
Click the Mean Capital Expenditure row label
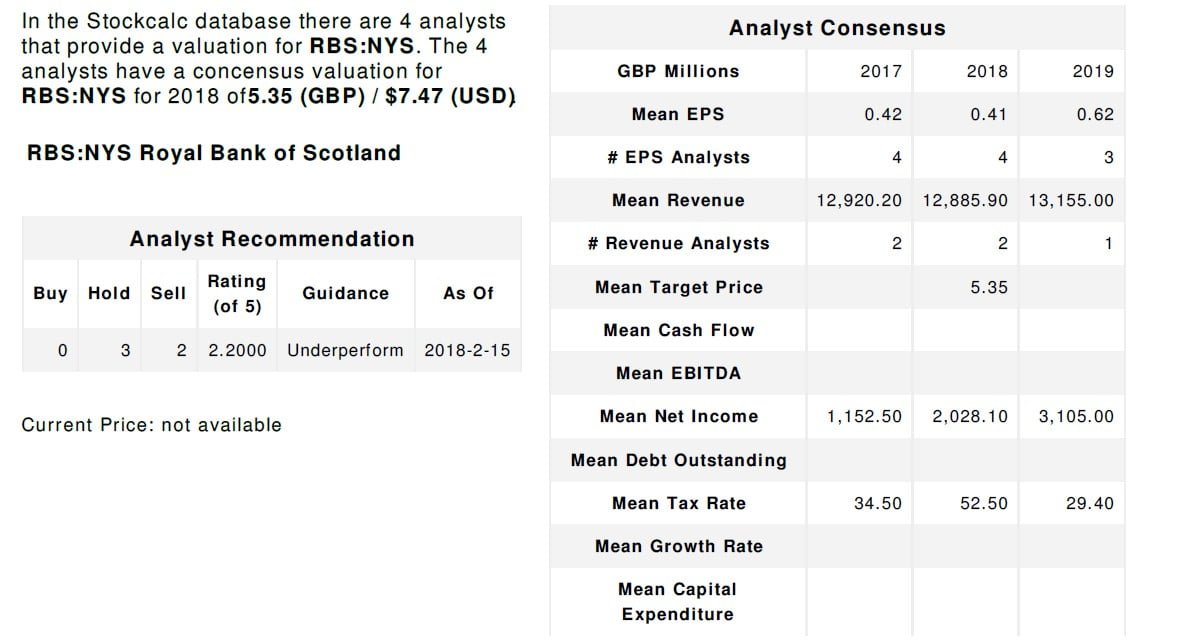click(x=677, y=601)
